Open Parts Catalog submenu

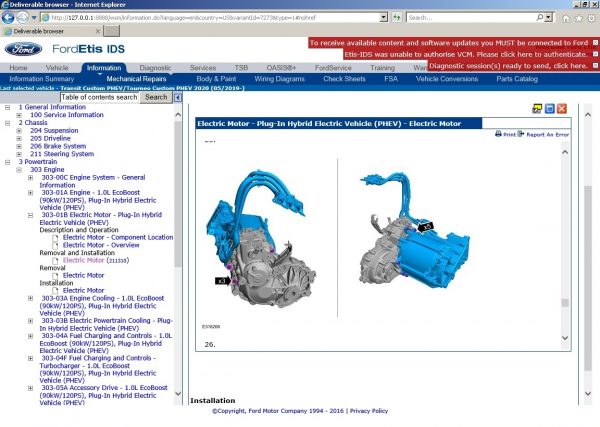pyautogui.click(x=517, y=79)
